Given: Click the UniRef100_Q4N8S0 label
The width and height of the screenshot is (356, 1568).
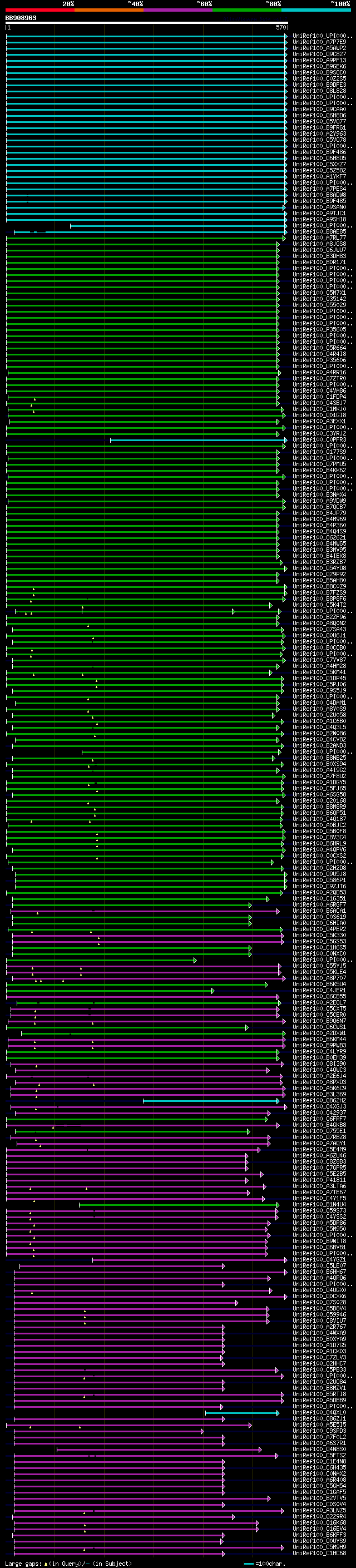Looking at the screenshot, I should (319, 1449).
